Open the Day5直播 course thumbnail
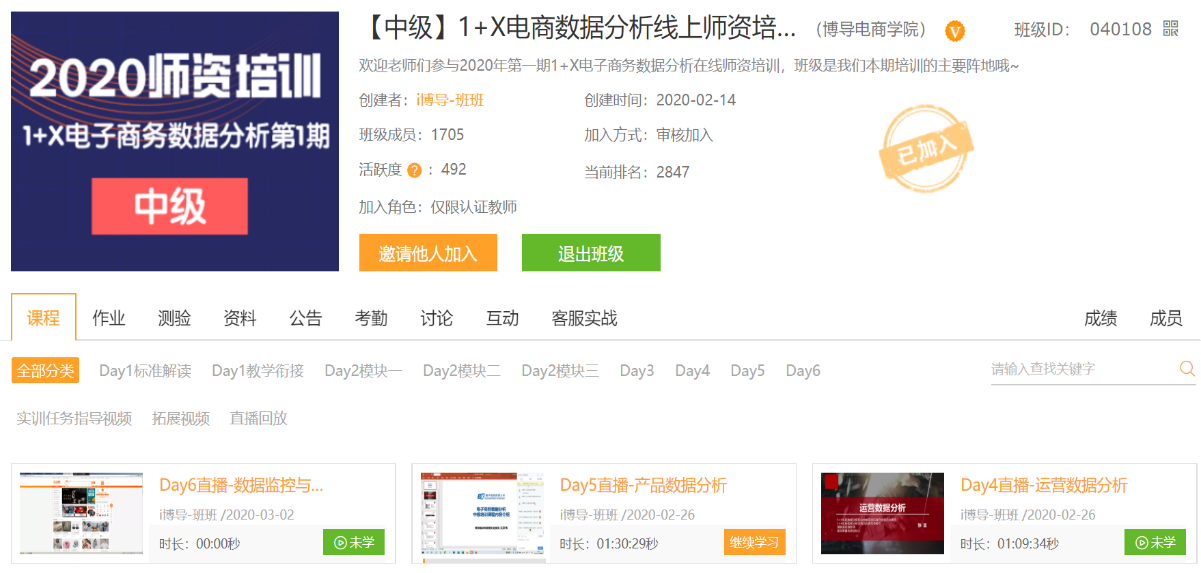The image size is (1201, 573). [482, 514]
